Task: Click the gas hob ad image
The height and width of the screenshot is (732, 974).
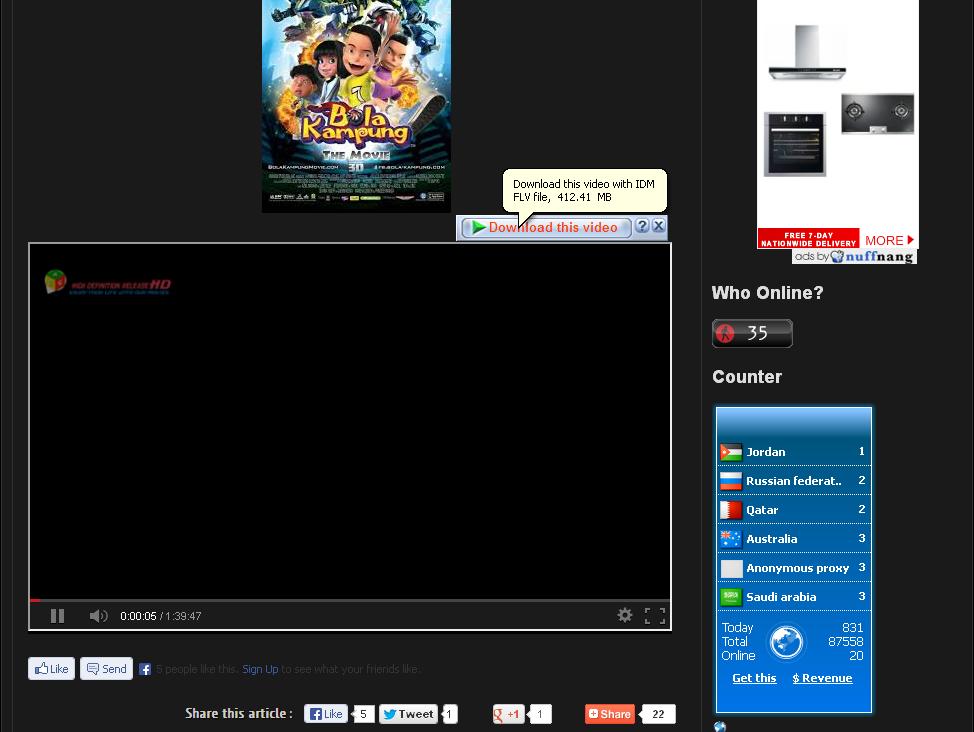Action: pos(878,114)
